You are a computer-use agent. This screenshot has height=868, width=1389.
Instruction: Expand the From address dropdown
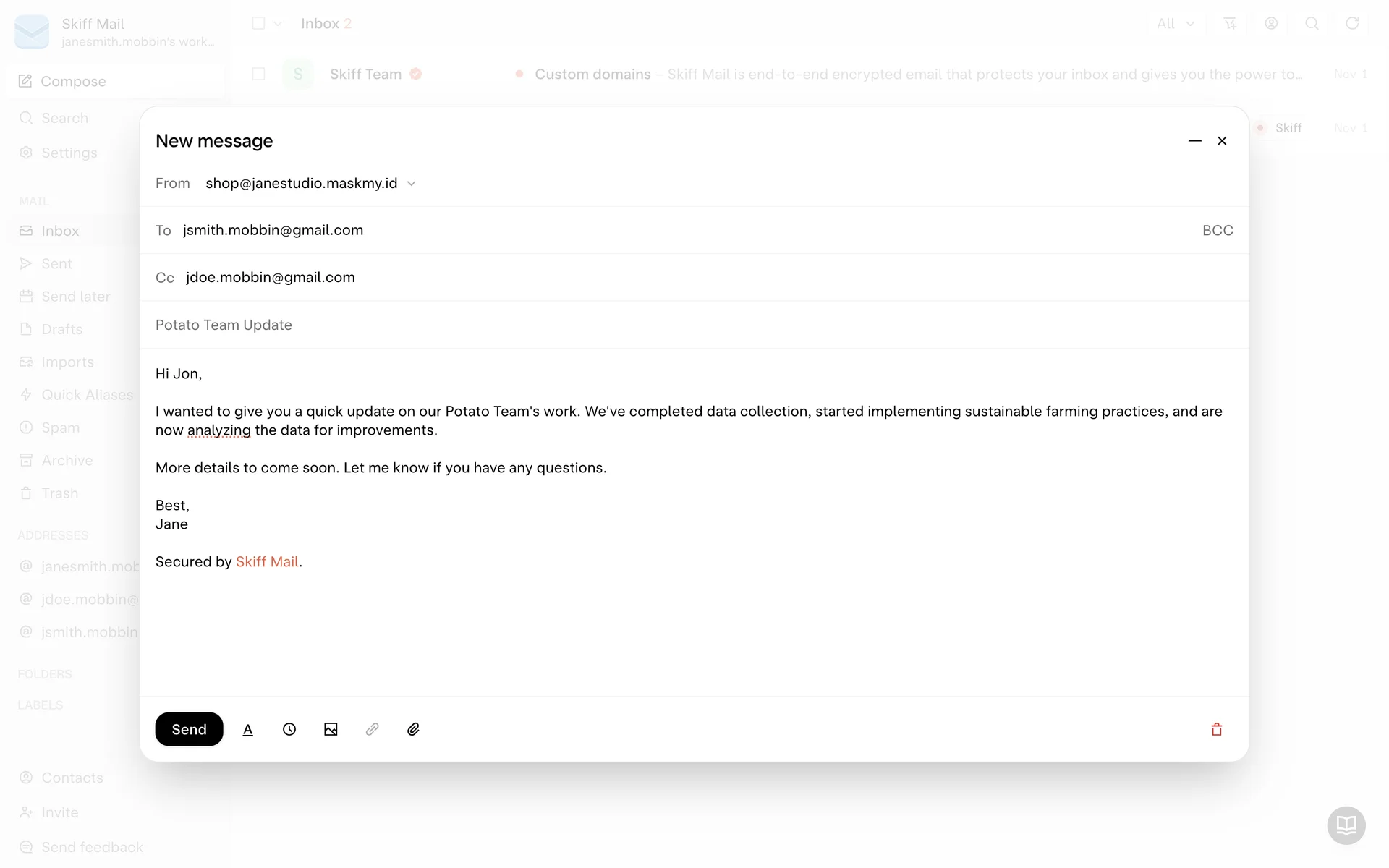coord(412,184)
